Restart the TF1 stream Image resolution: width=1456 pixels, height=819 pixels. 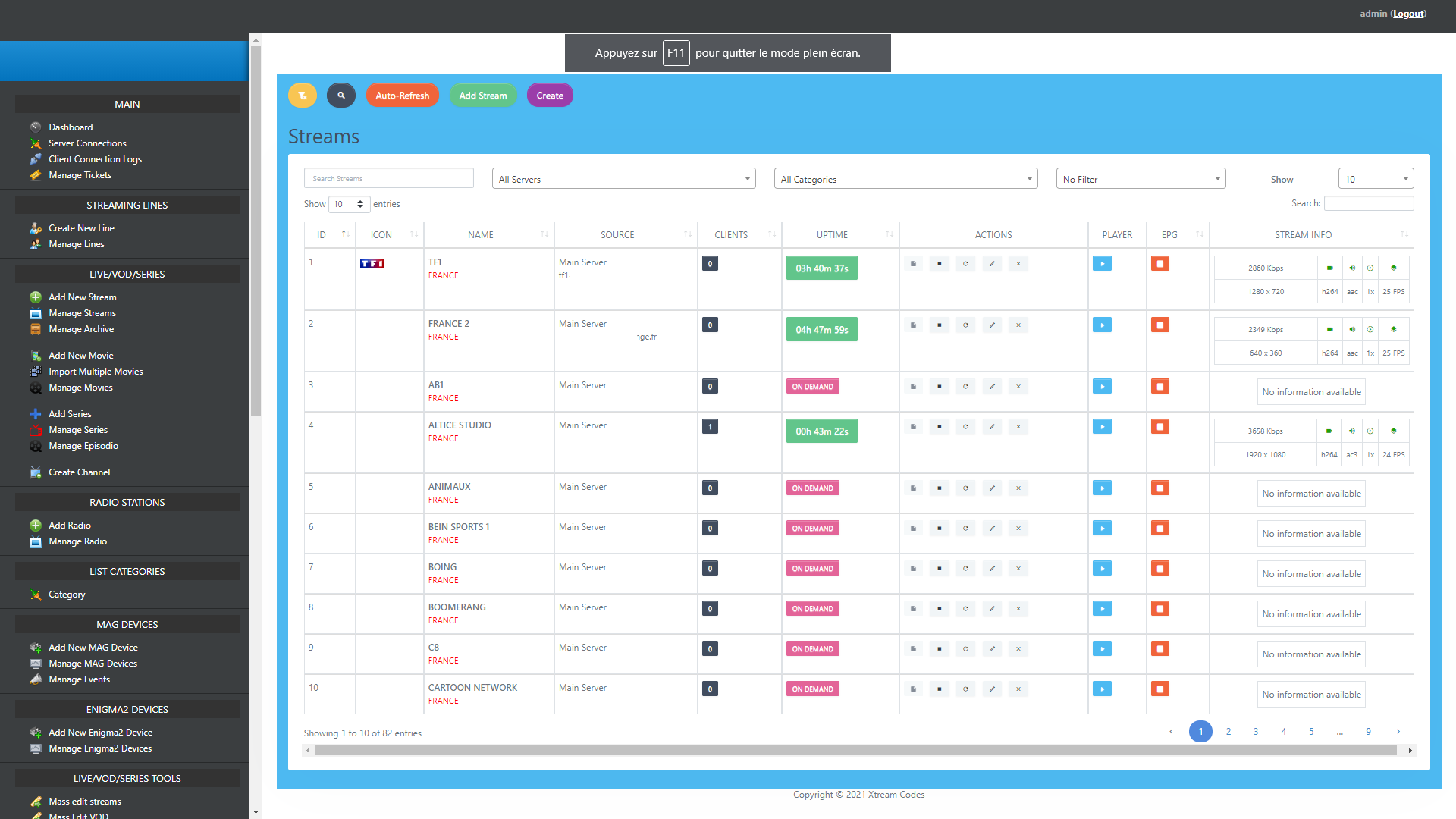[965, 264]
